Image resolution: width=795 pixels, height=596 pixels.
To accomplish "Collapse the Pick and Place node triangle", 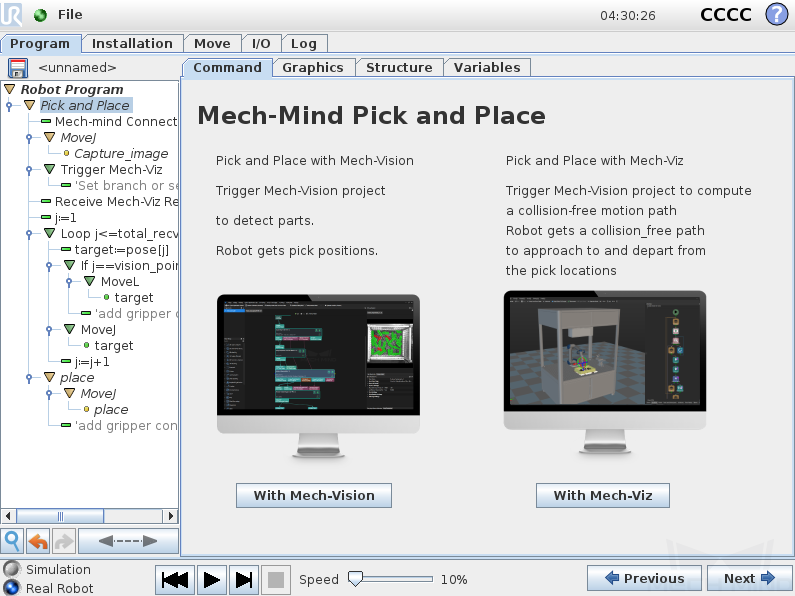I will 29,105.
